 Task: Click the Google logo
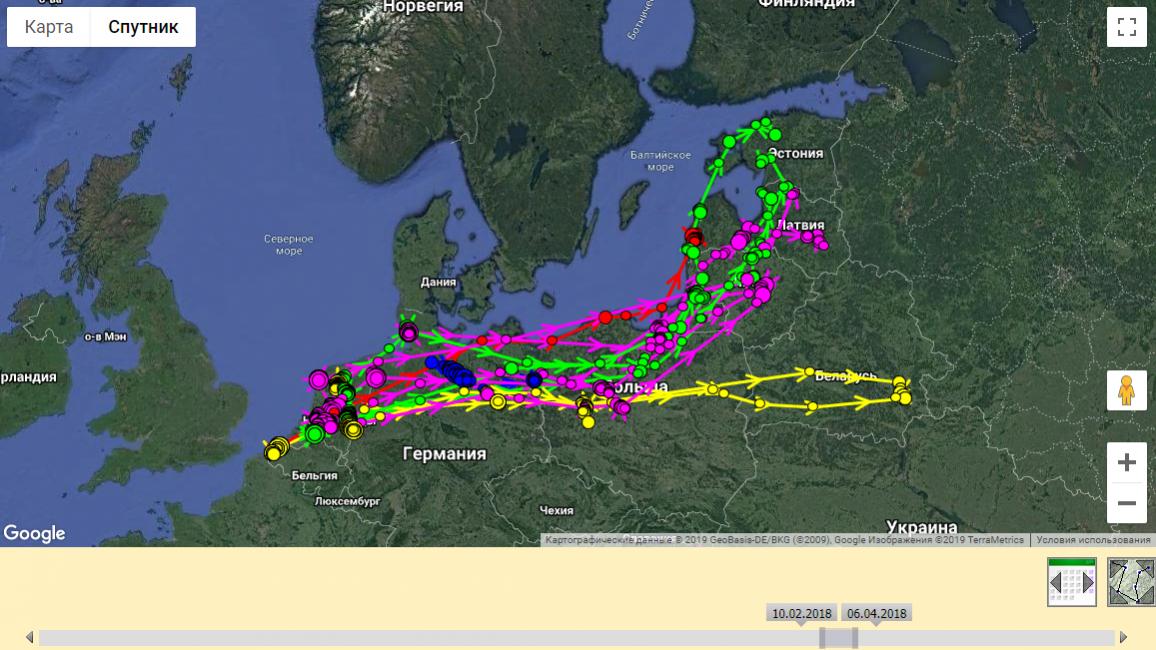(x=34, y=534)
